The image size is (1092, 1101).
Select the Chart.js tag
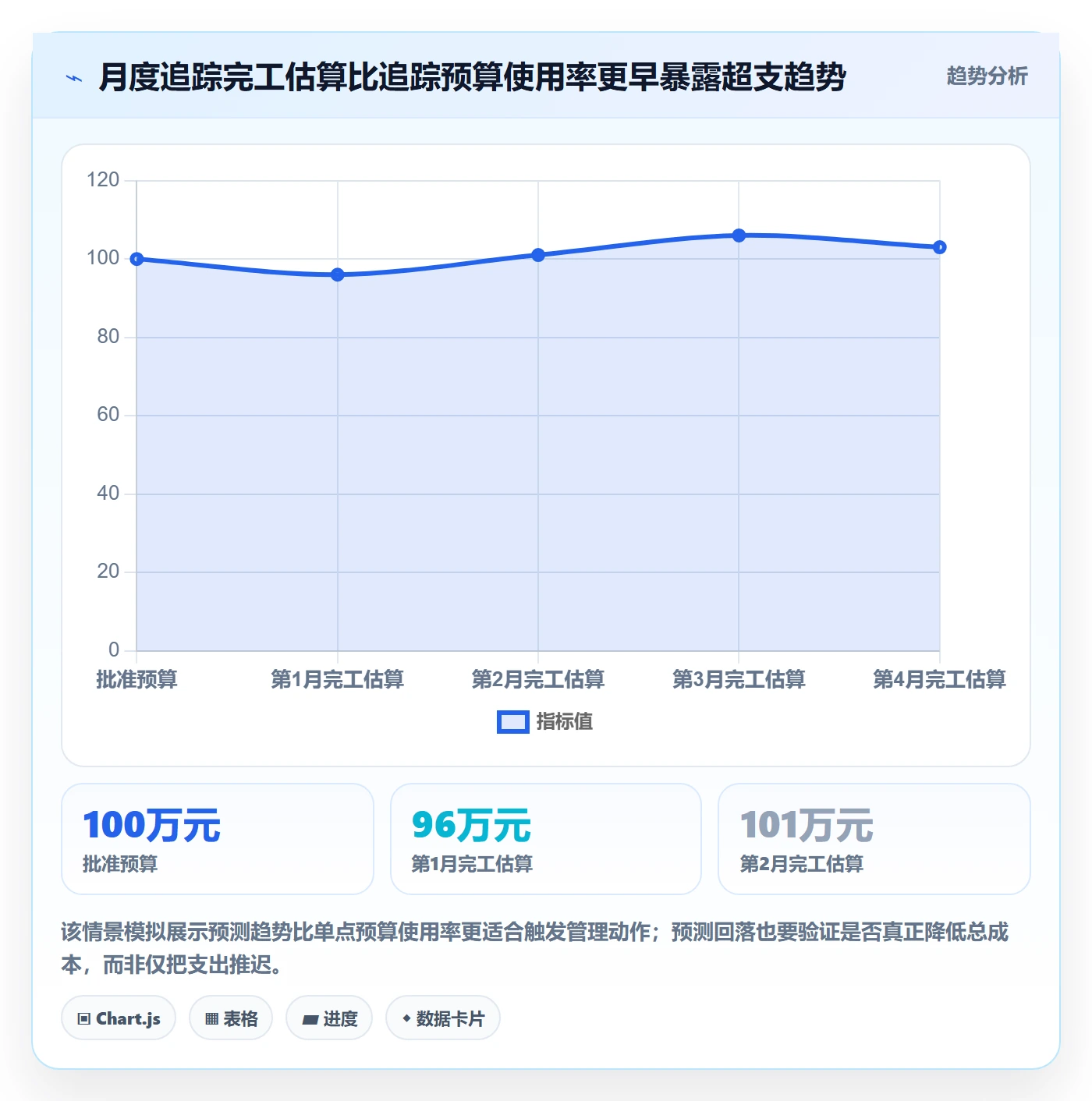pos(119,1018)
